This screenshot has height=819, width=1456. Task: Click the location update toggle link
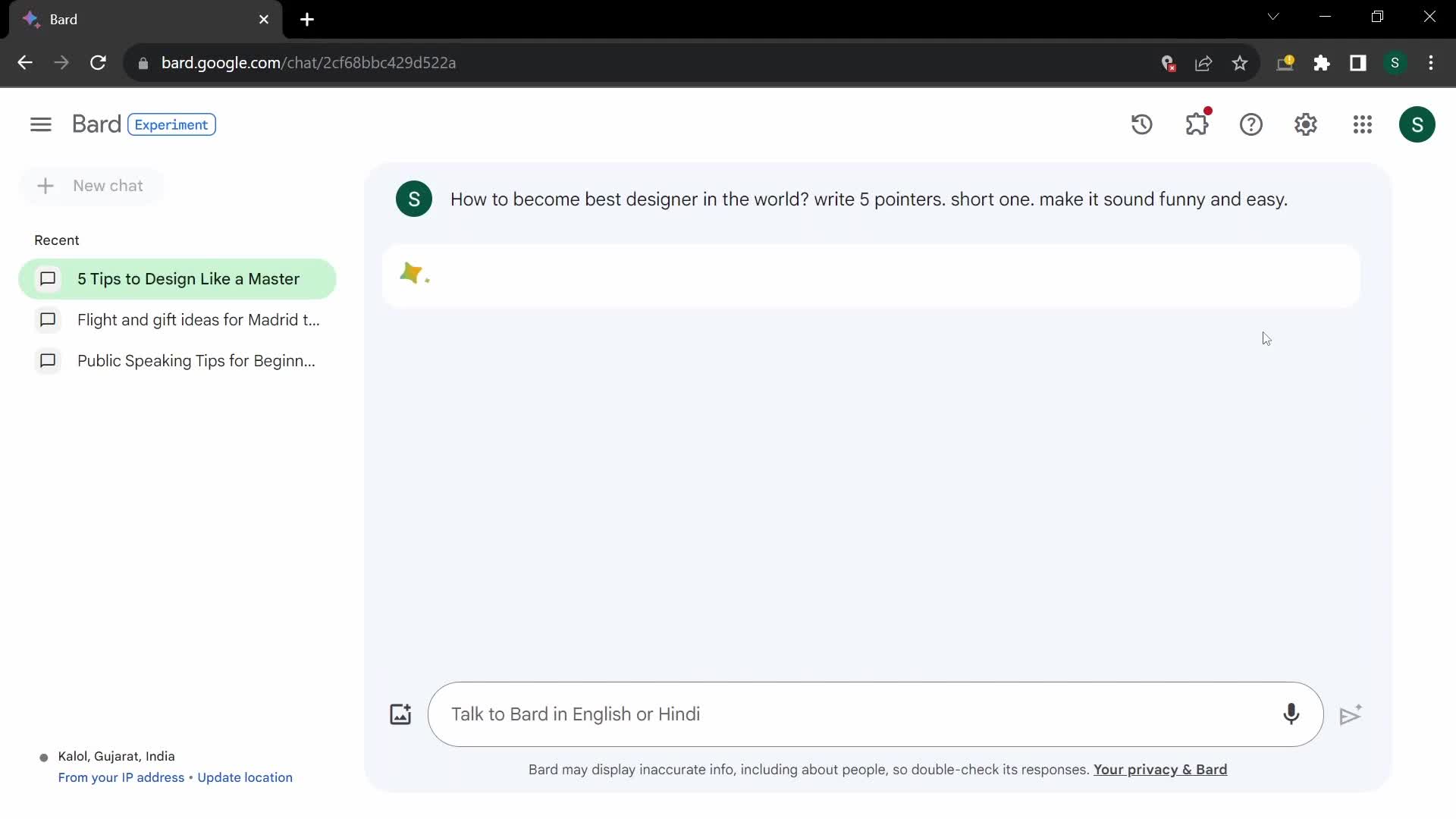(245, 776)
